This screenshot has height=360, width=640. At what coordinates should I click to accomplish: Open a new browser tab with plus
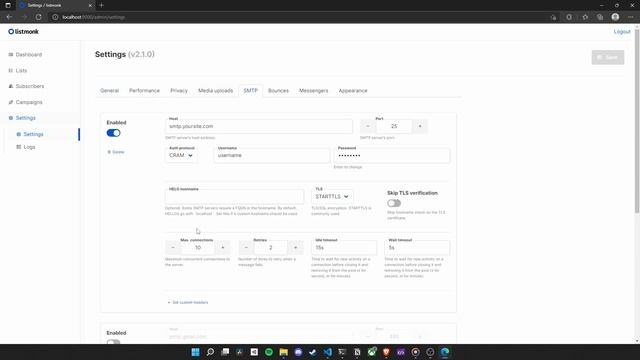click(101, 5)
